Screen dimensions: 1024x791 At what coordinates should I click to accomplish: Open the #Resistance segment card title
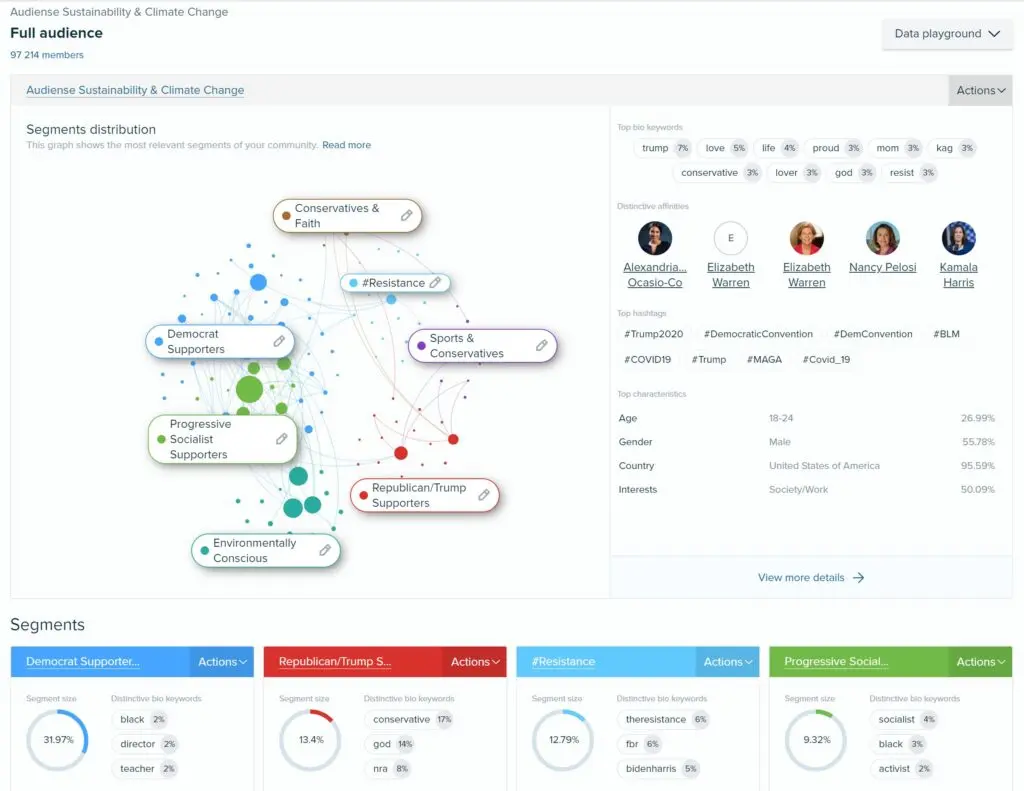(563, 662)
